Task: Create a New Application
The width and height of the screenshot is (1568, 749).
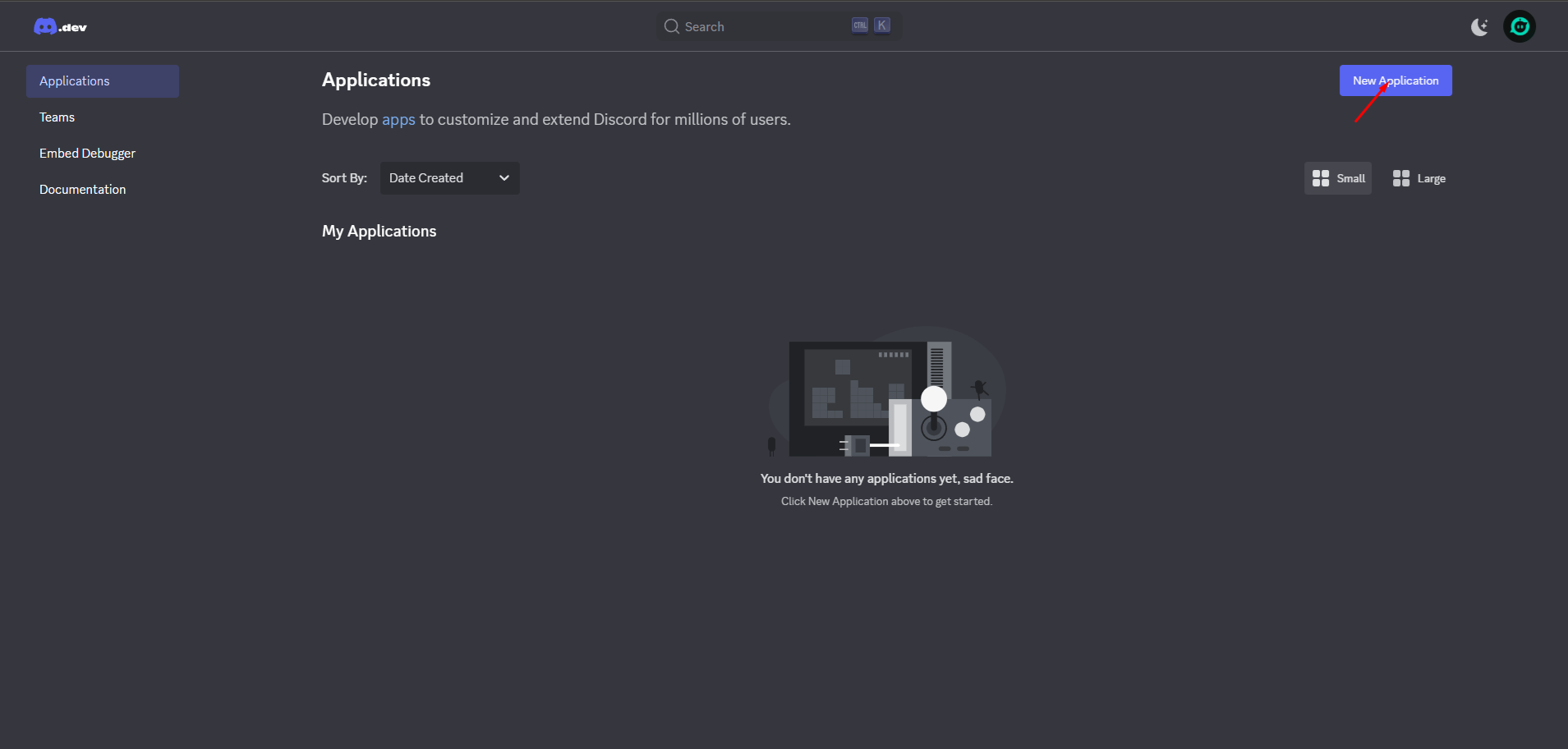Action: 1396,80
